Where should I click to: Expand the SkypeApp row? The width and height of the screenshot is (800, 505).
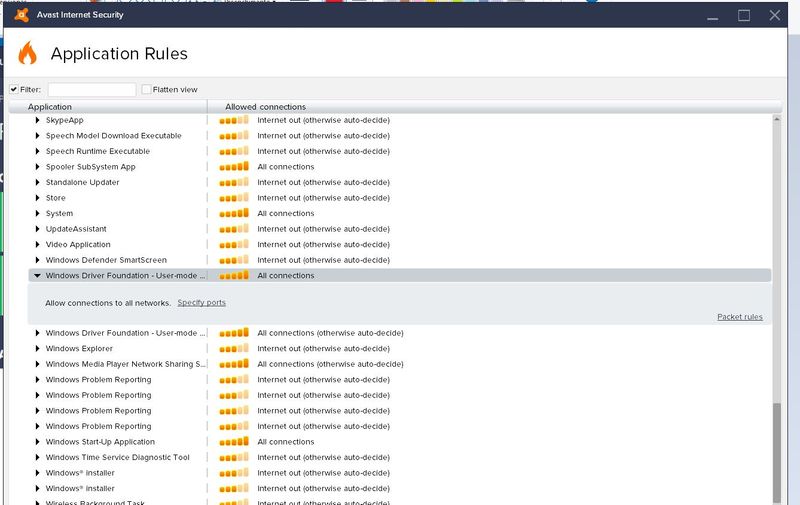pos(37,120)
